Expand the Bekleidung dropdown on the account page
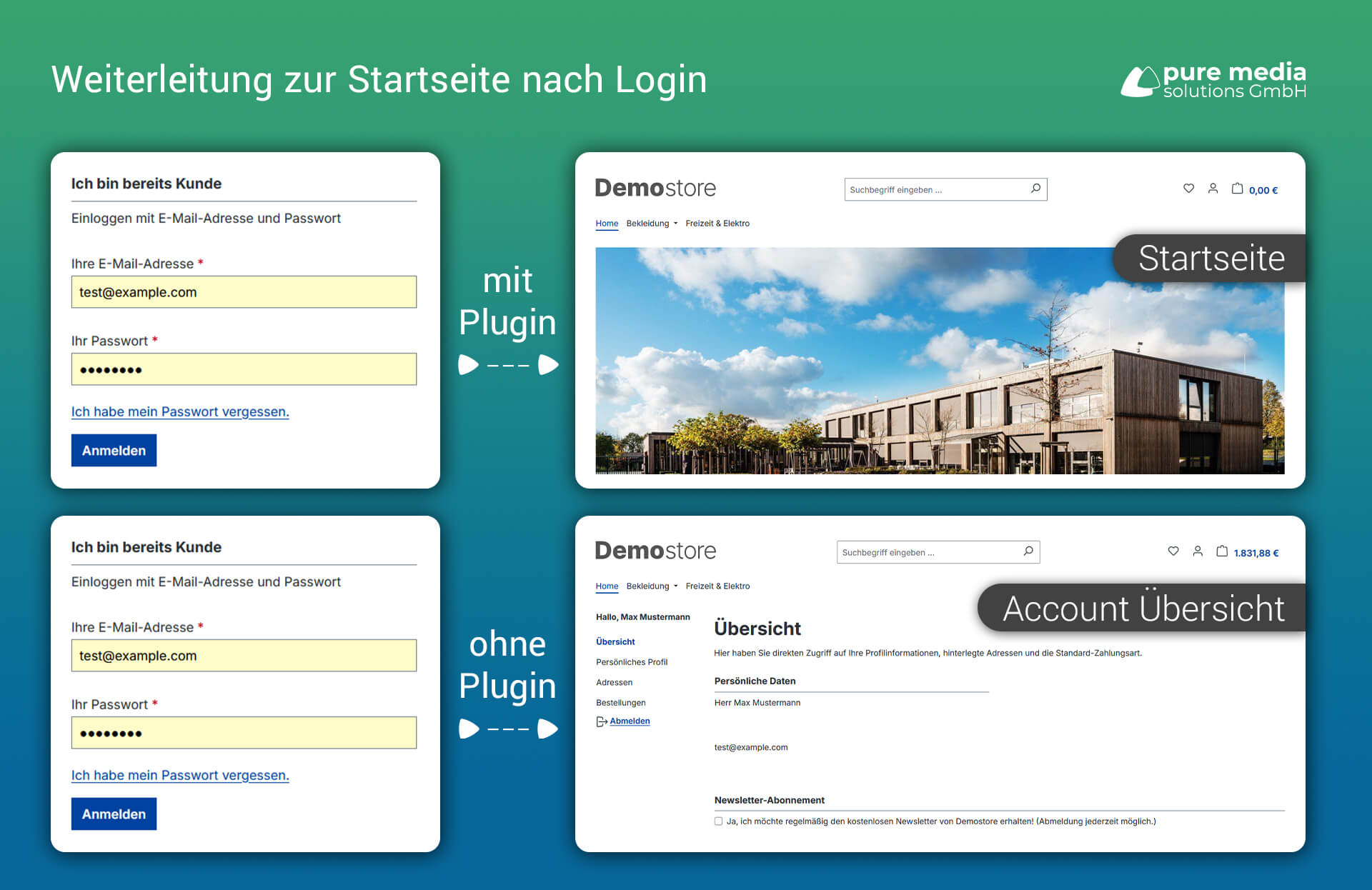The width and height of the screenshot is (1372, 890). [651, 586]
